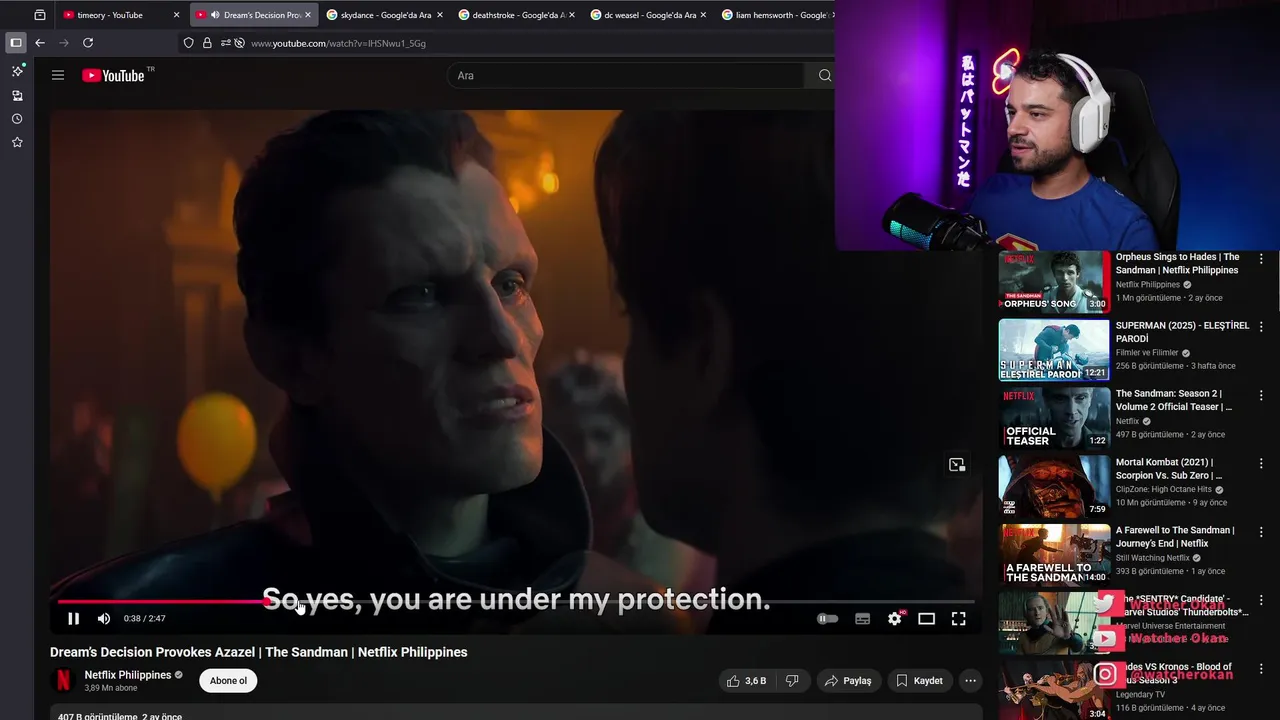This screenshot has width=1280, height=720.
Task: Open the player settings gear
Action: (x=895, y=619)
